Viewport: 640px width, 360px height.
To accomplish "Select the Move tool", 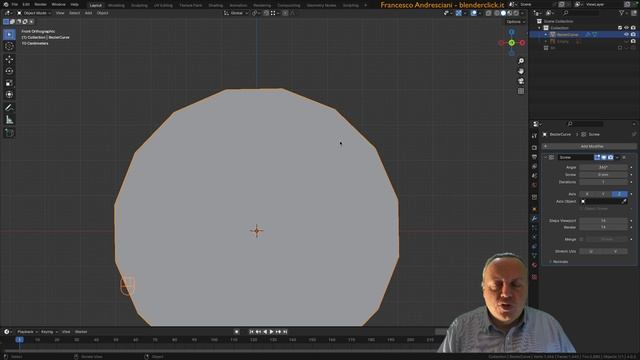I will pos(9,59).
